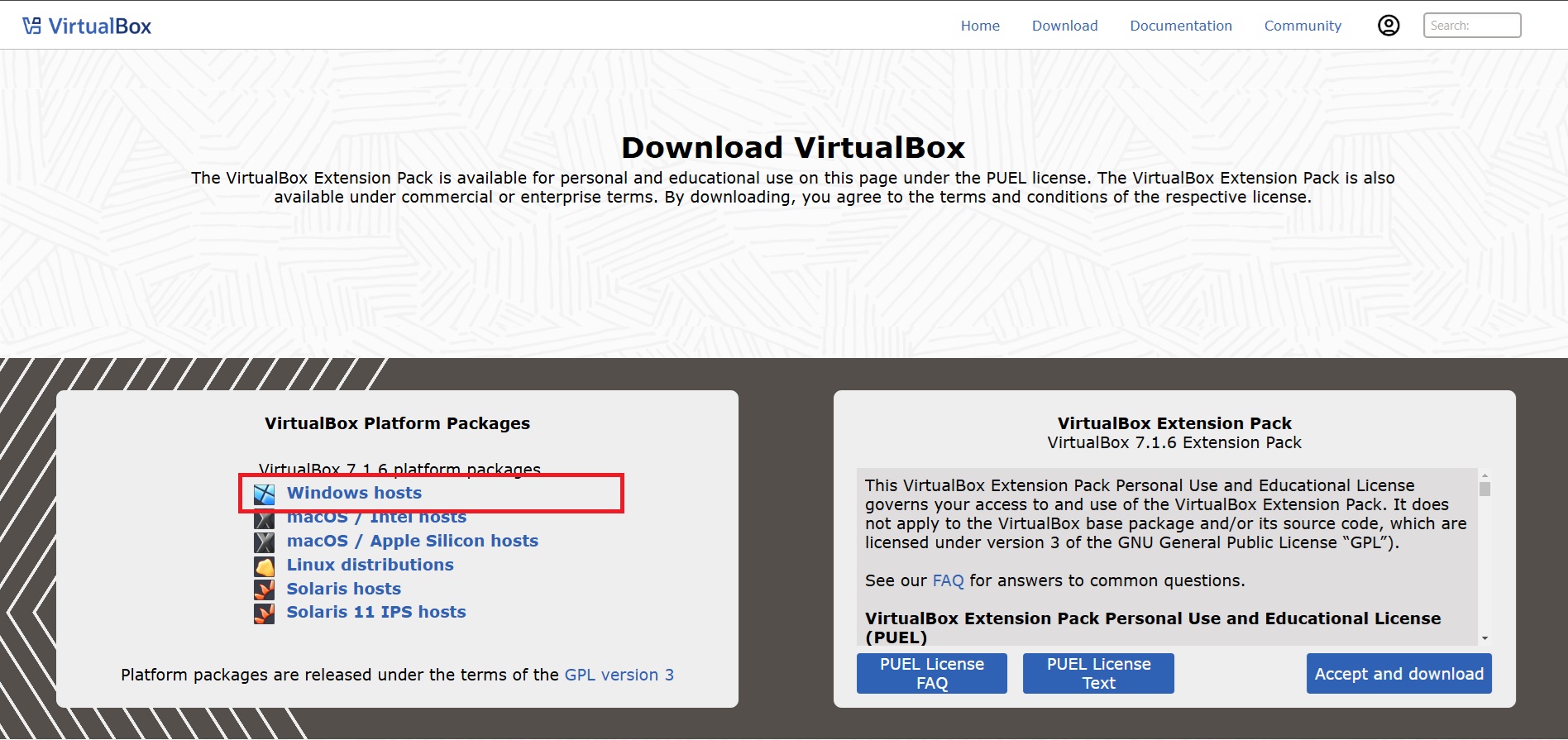Screen dimensions: 1568x740
Task: Open the Download menu item
Action: click(x=1064, y=26)
